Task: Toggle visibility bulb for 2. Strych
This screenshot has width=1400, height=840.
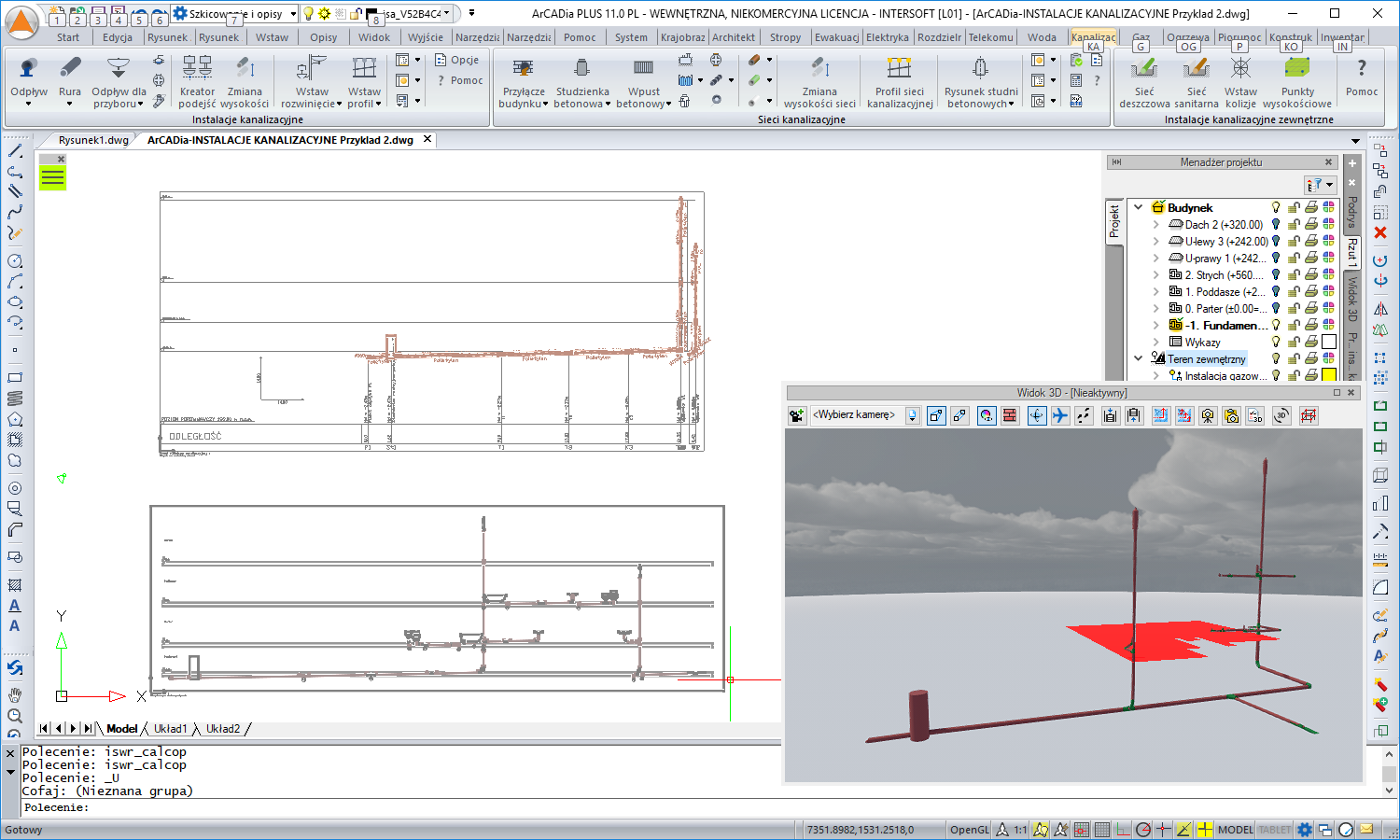Action: 1276,274
